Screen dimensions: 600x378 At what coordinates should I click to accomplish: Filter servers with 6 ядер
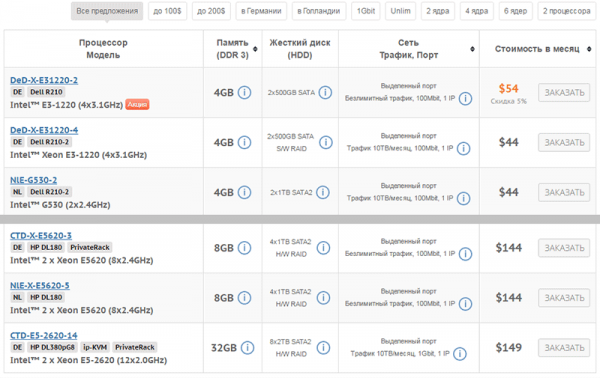tap(515, 11)
